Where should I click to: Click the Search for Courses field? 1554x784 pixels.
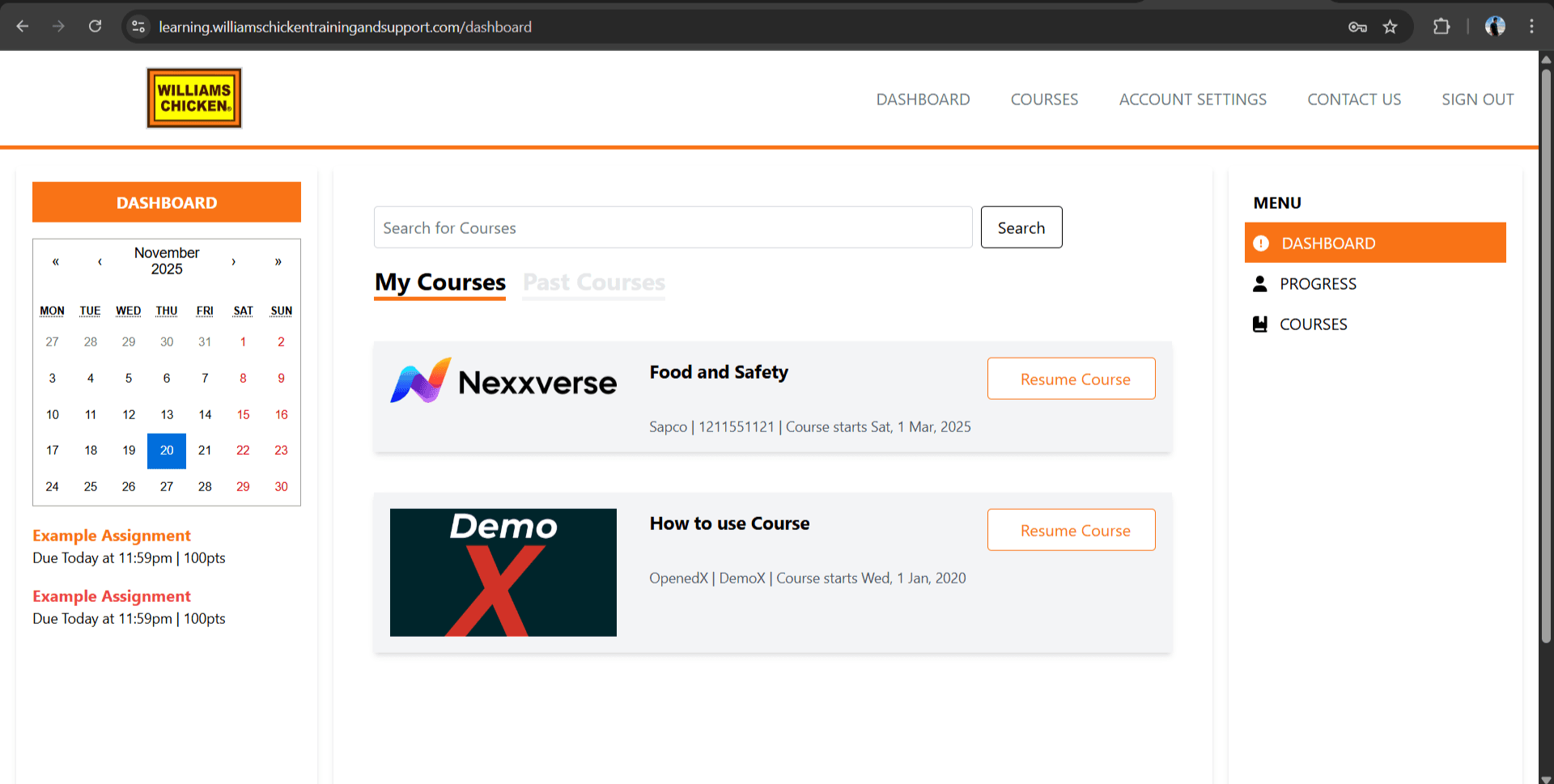[x=673, y=228]
